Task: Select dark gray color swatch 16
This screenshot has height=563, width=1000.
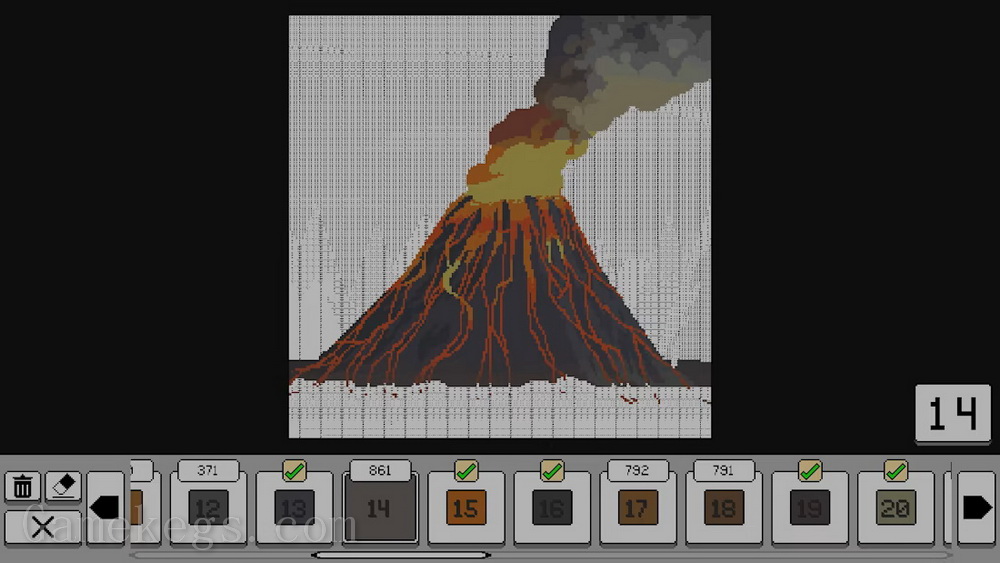Action: pyautogui.click(x=552, y=508)
